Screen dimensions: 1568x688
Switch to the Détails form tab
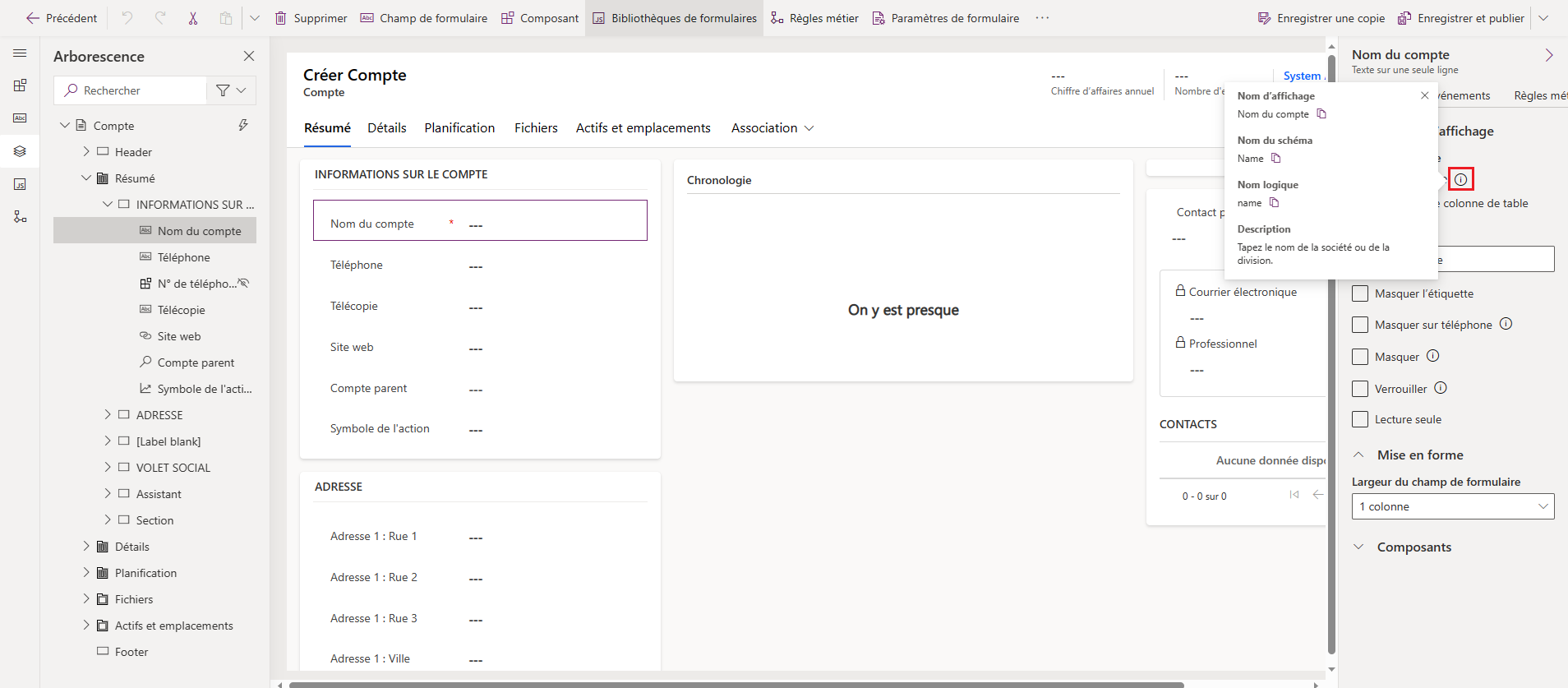[387, 128]
